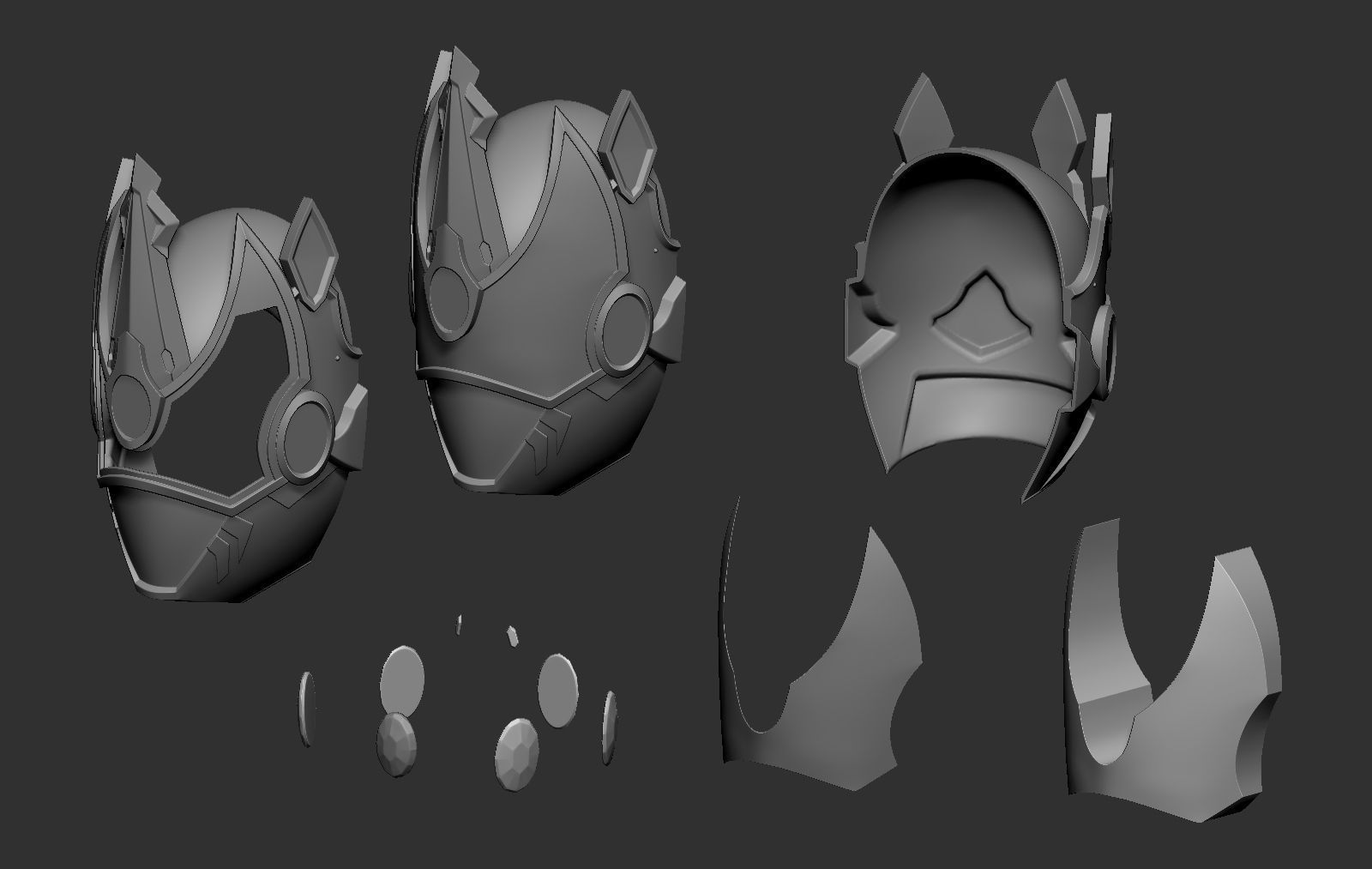Select the right faceted gem piece
Screen dimensions: 1372x869
click(517, 754)
